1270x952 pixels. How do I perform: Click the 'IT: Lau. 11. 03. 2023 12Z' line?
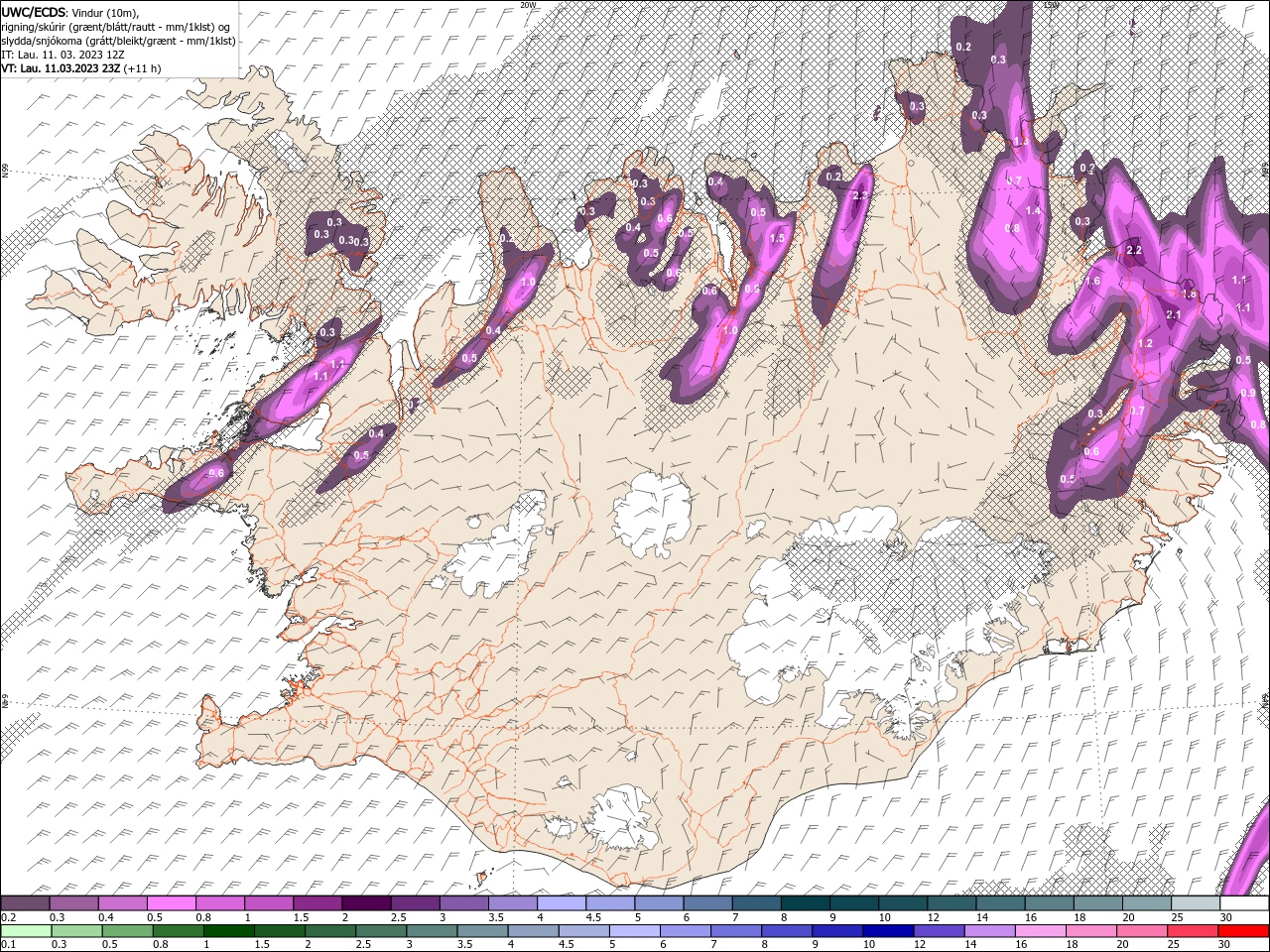63,55
